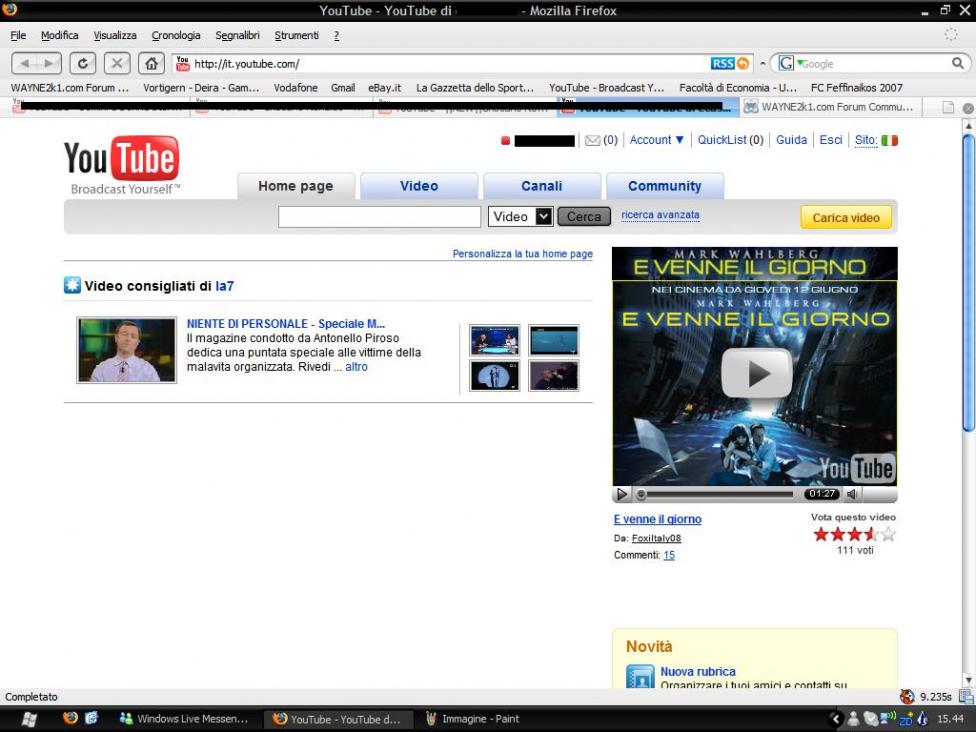Close tab with the round tab-bar close button
The image size is (976, 732).
click(968, 108)
